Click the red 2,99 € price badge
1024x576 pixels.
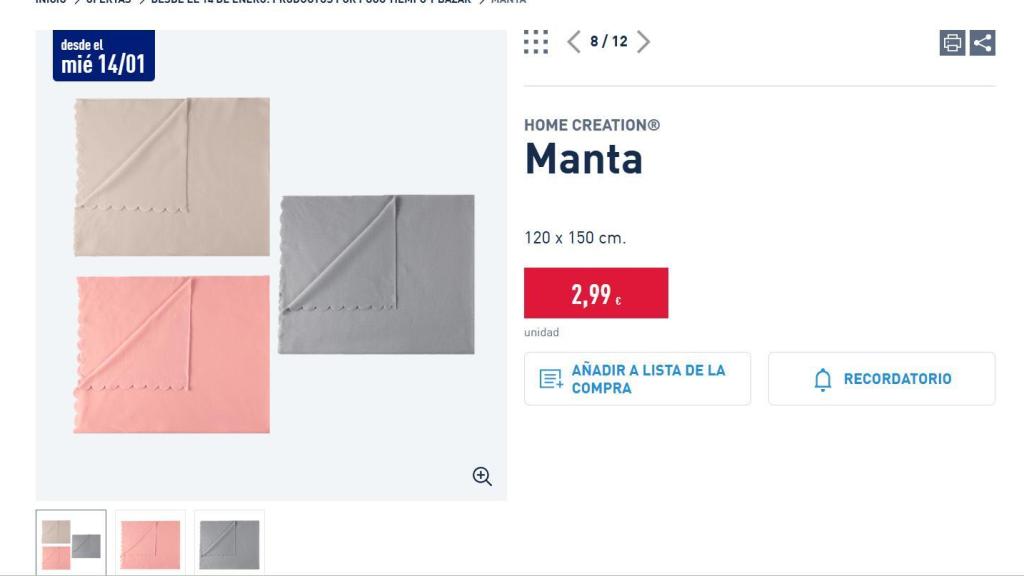click(595, 294)
